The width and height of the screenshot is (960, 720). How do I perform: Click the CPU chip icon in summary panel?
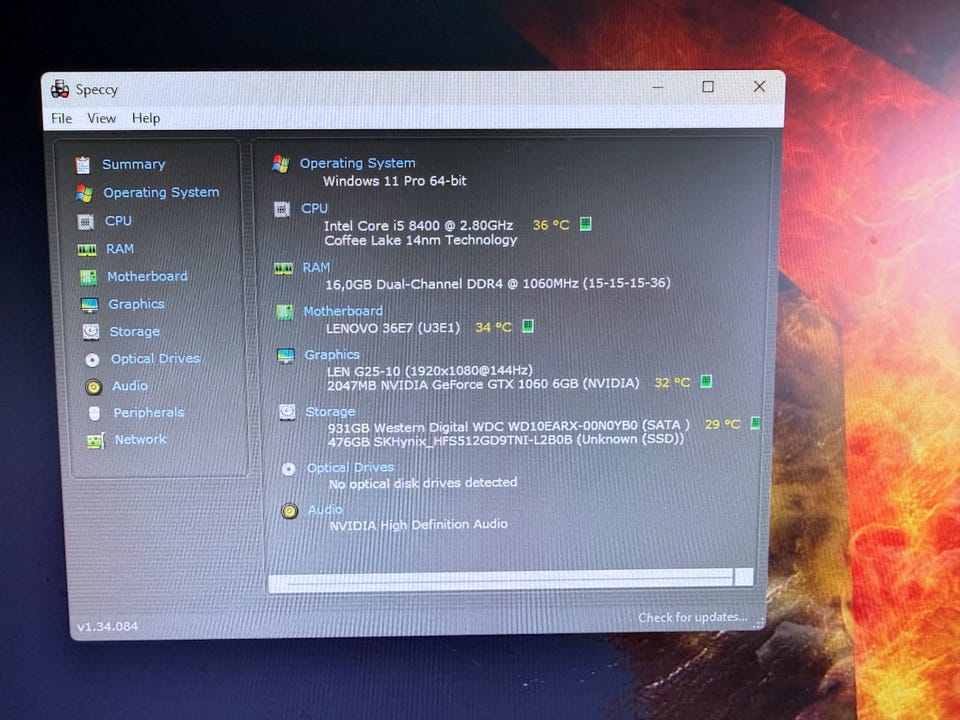[282, 209]
